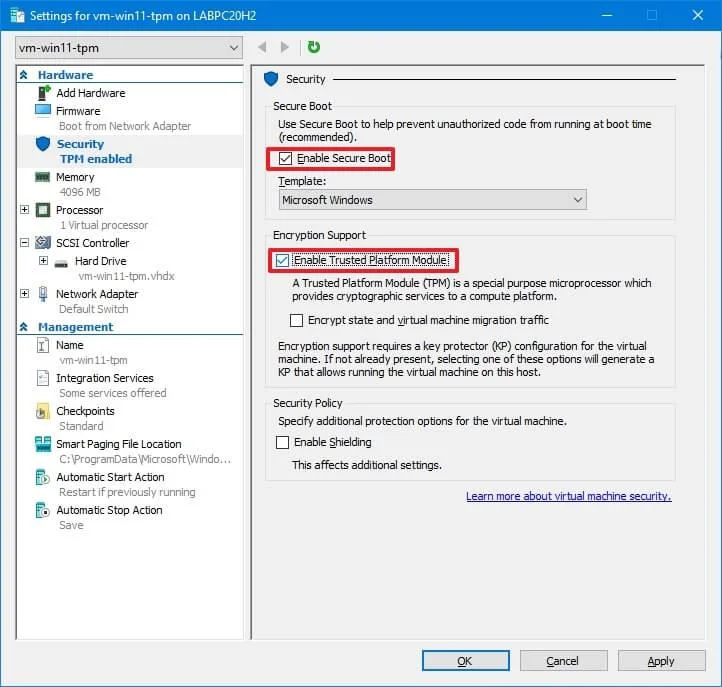
Task: Select the Checkpoints settings item
Action: (85, 411)
